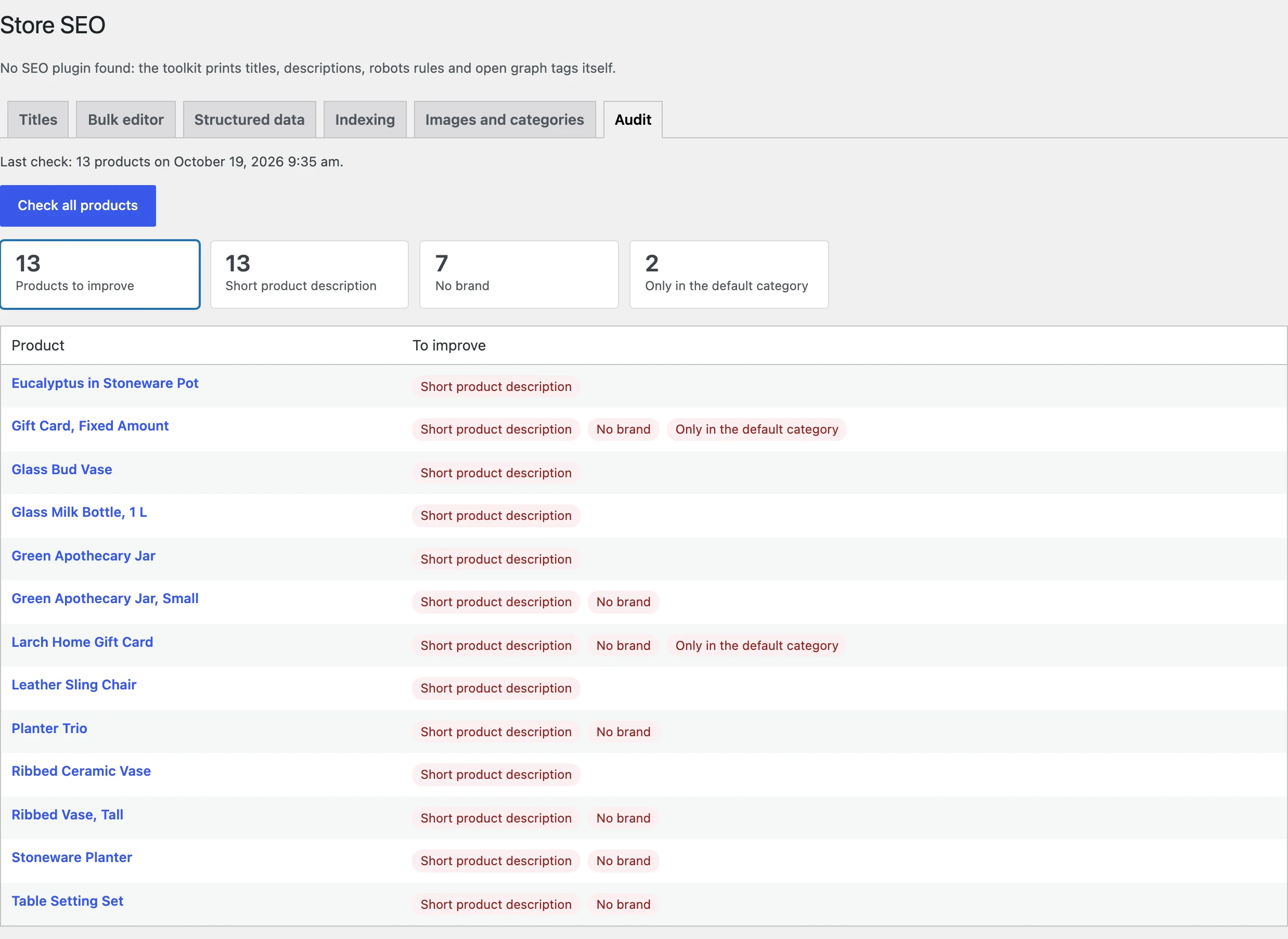Click default category tag in Gift Card, Fixed Amount row
The height and width of the screenshot is (939, 1288).
pos(757,429)
